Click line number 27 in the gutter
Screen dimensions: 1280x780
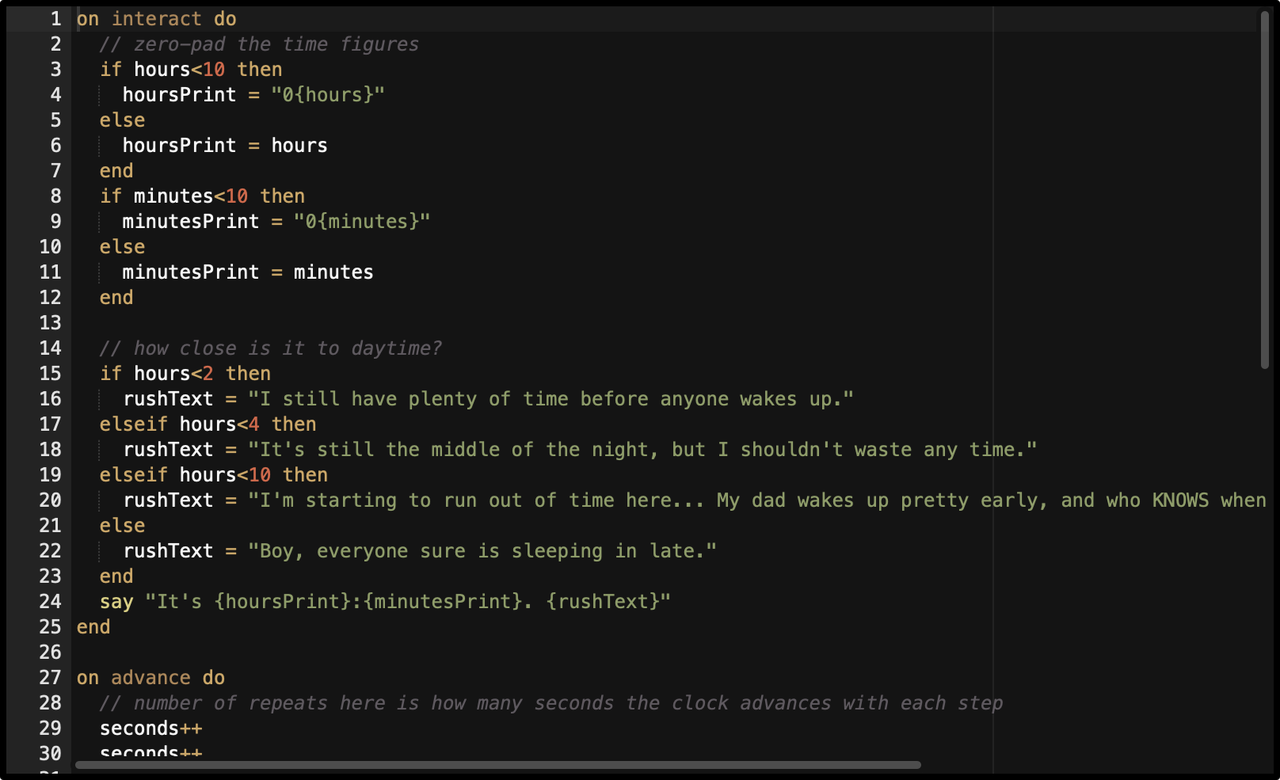(x=50, y=677)
